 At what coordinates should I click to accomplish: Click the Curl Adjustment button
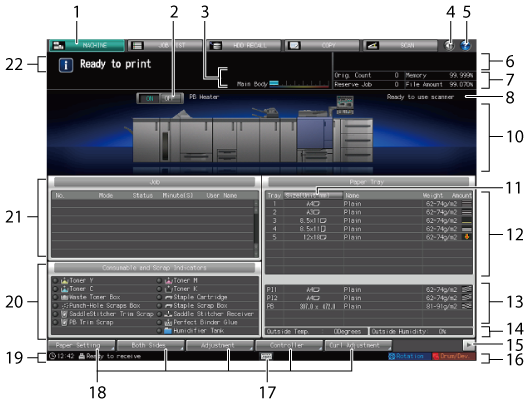[x=358, y=345]
